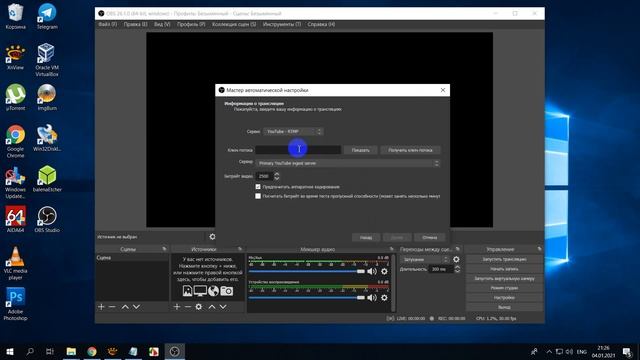Add a source with the Источники plus icon
The image size is (640, 360).
pyautogui.click(x=177, y=307)
